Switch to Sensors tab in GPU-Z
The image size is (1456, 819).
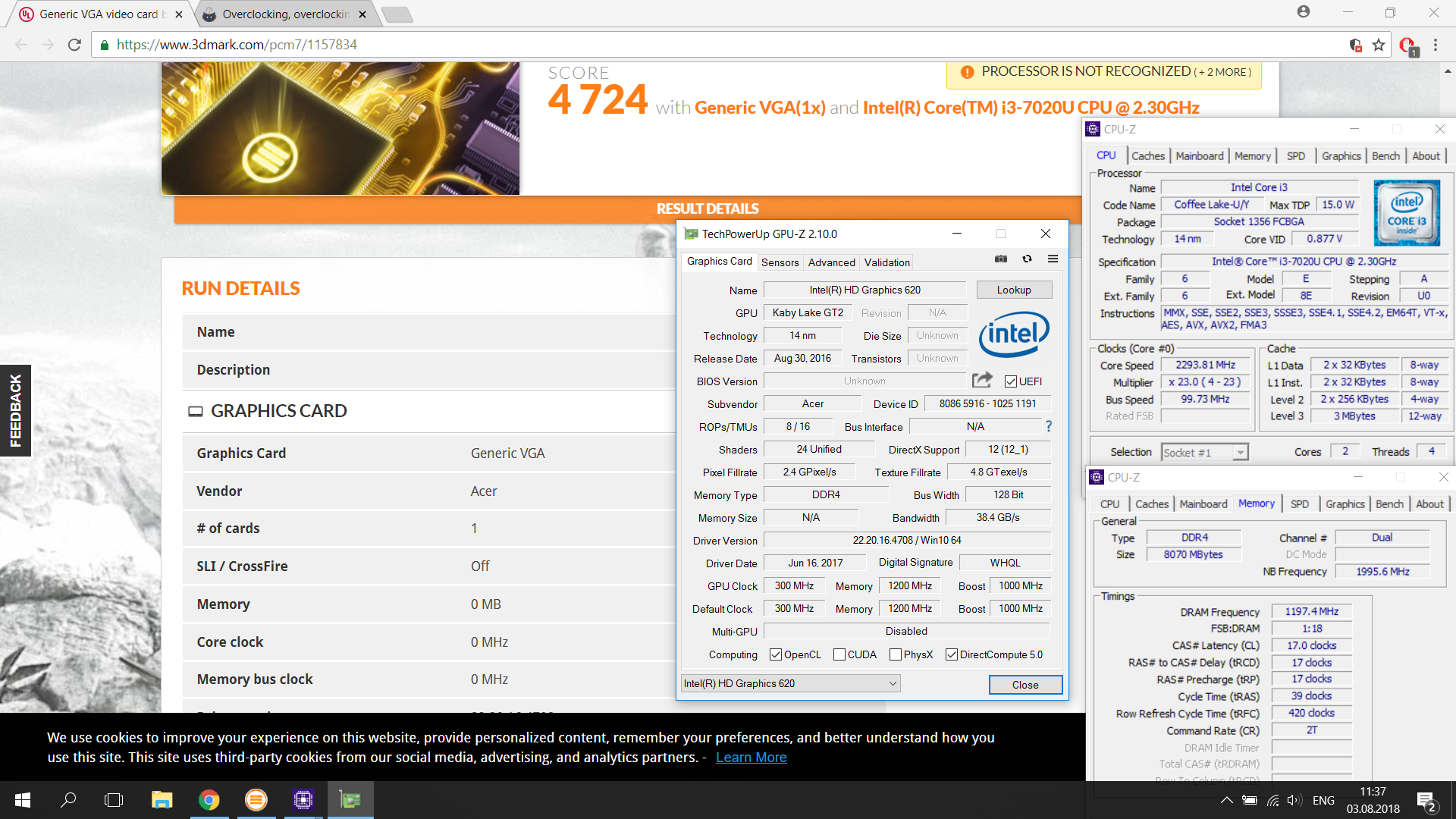pyautogui.click(x=780, y=262)
